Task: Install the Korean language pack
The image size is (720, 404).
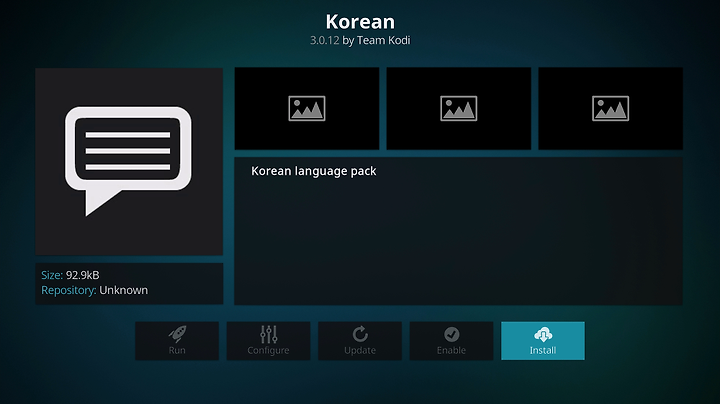Action: (x=543, y=341)
